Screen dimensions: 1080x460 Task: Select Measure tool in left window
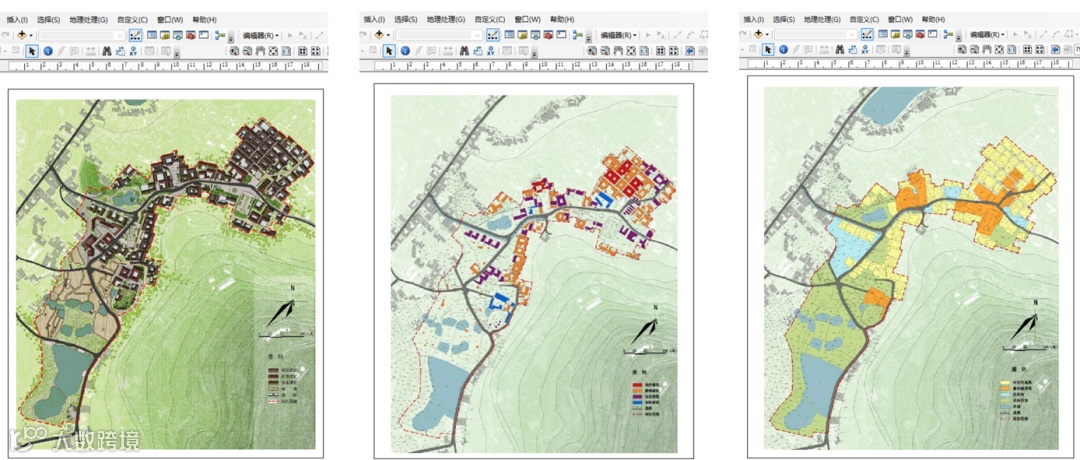91,51
